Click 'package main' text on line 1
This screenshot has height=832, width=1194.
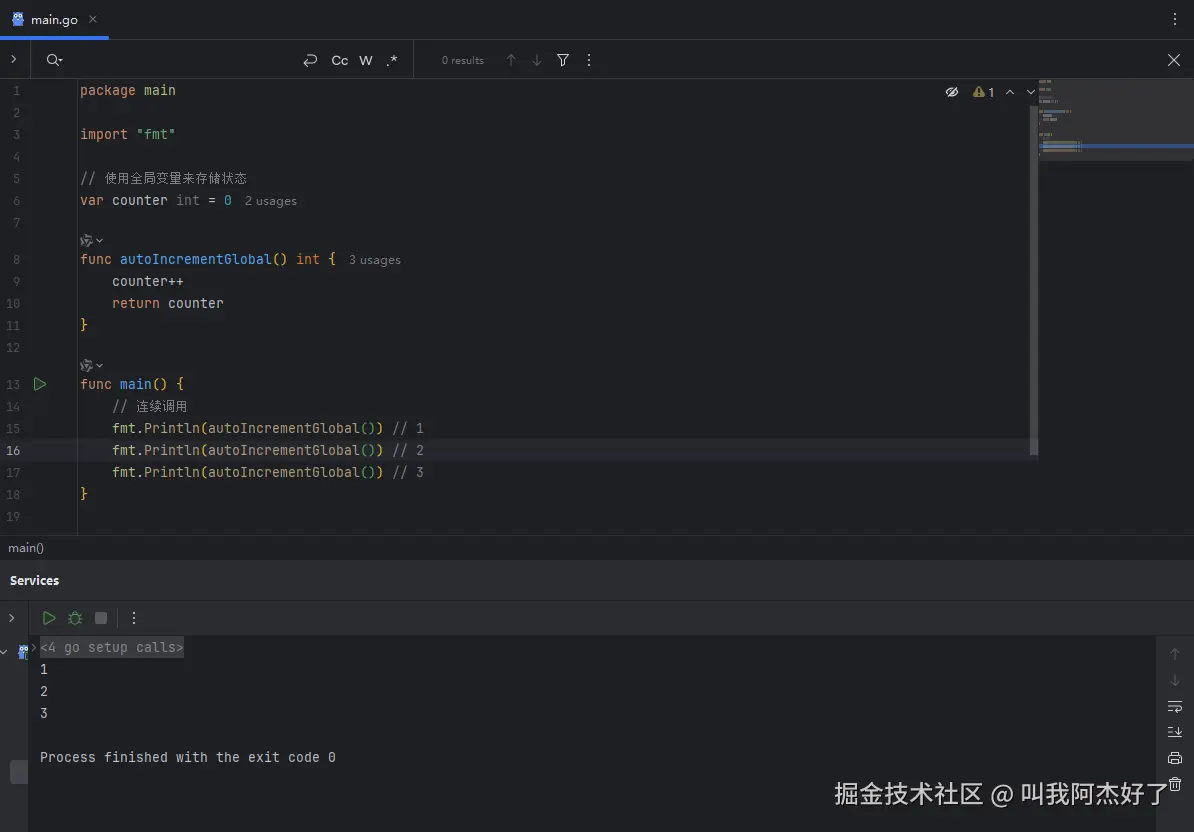pyautogui.click(x=128, y=91)
